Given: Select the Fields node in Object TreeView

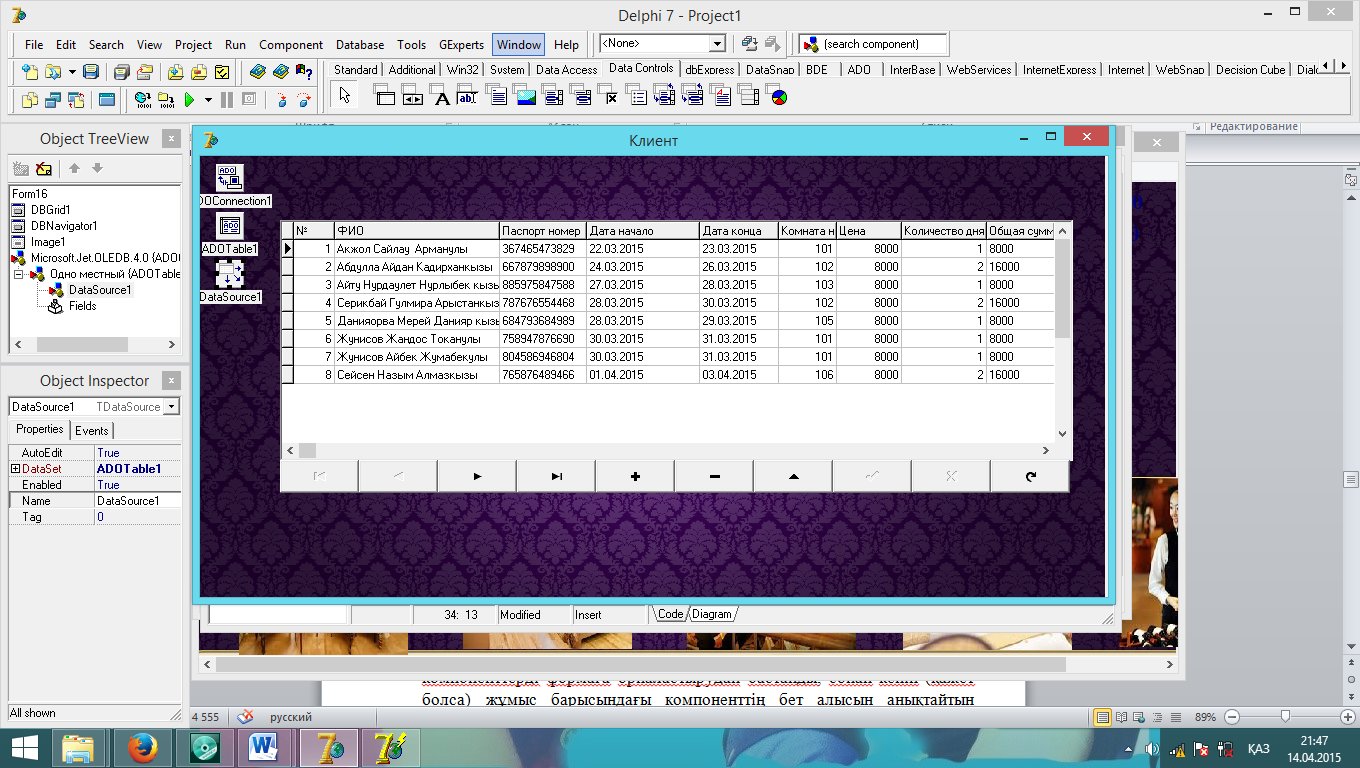Looking at the screenshot, I should (x=82, y=306).
